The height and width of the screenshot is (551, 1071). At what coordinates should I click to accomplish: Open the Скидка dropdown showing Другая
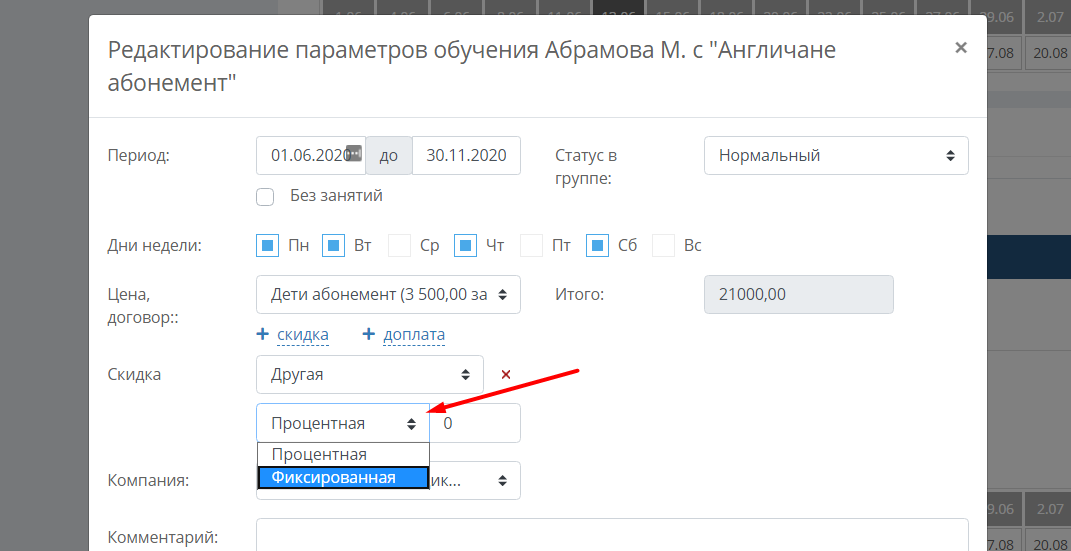point(370,374)
